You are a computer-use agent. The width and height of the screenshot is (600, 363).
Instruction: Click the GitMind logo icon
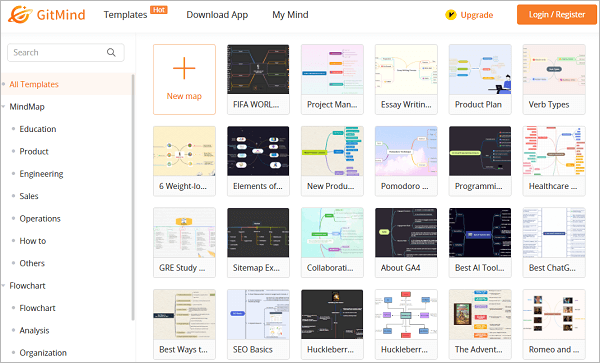coord(20,14)
